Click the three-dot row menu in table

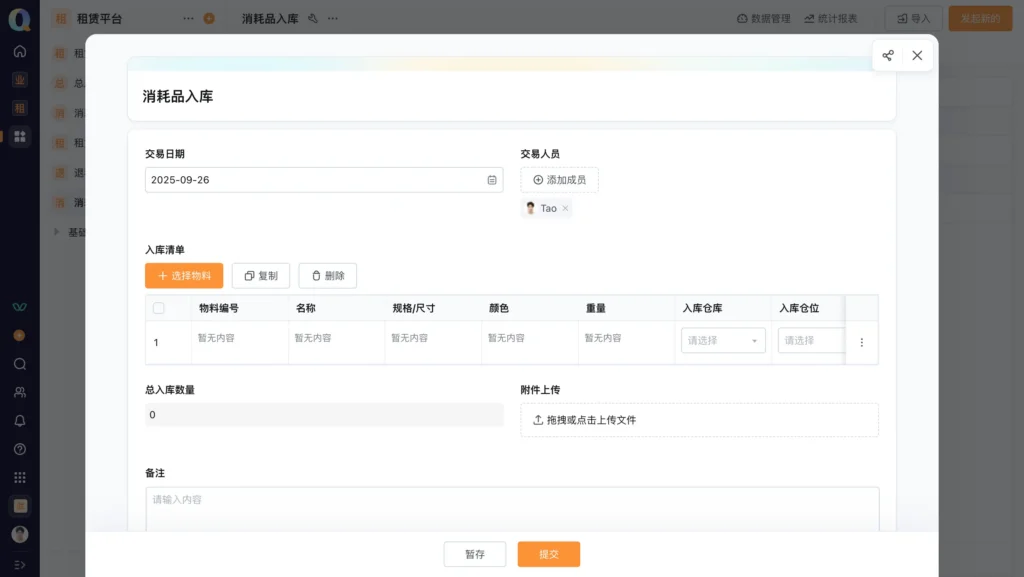pos(862,342)
